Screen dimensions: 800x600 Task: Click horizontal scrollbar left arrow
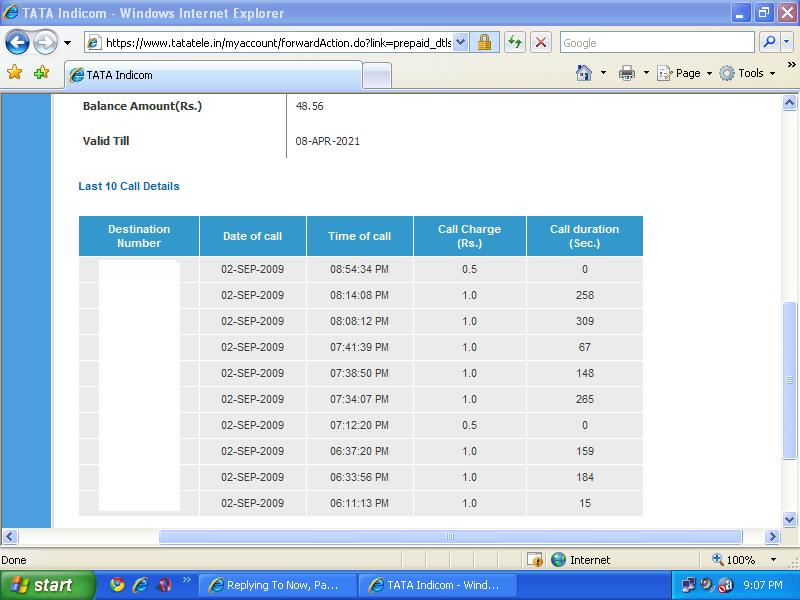pos(10,537)
